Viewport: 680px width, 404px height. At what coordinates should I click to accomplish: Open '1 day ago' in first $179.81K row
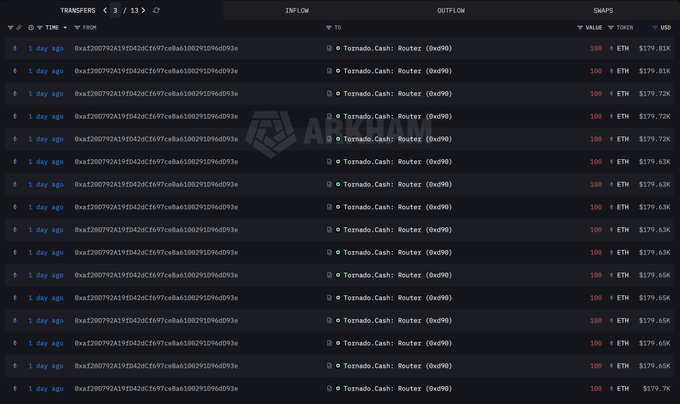click(x=46, y=48)
